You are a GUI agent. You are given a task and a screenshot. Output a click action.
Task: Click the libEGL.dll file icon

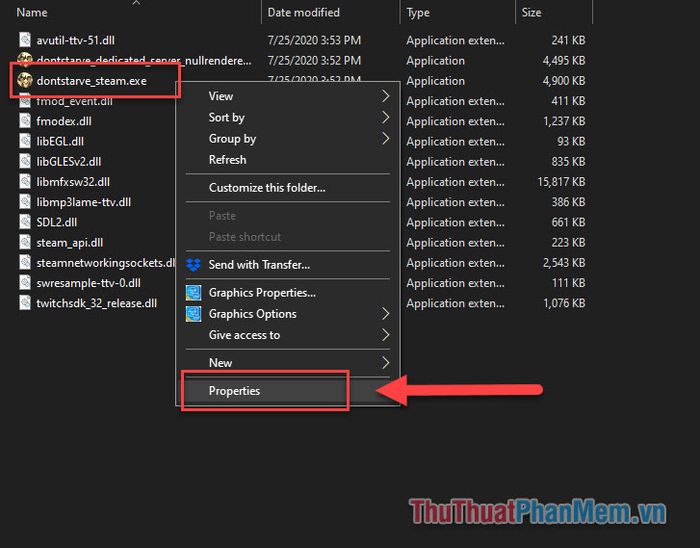(25, 141)
